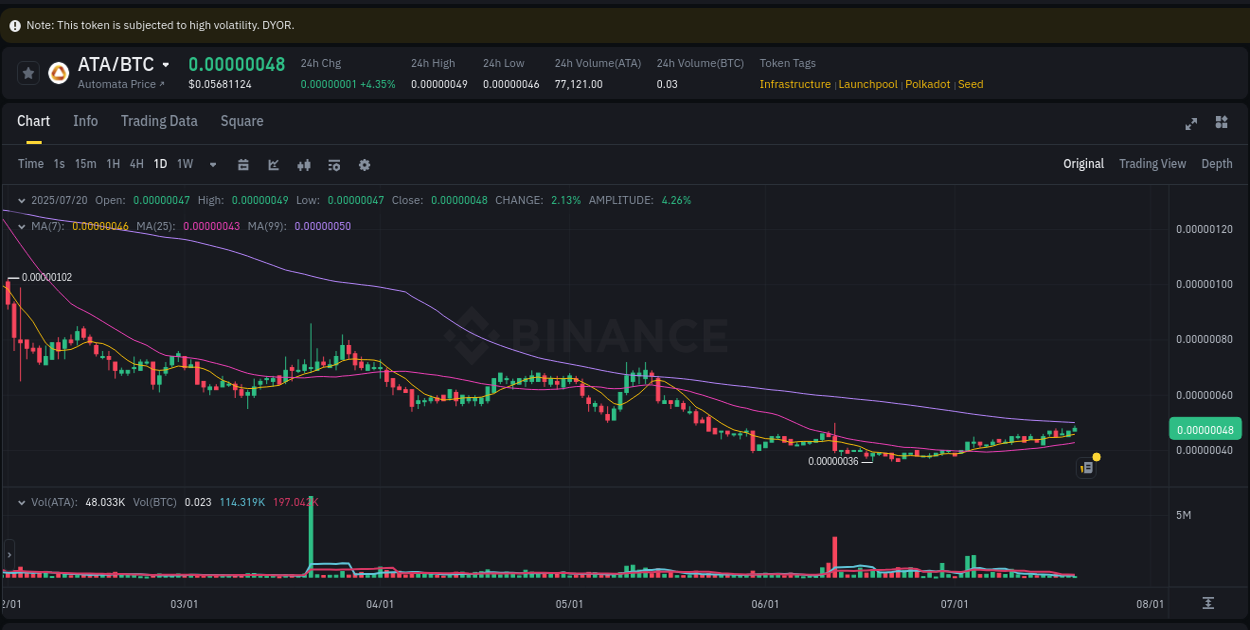Click the favorite star for ATA/BTC
The image size is (1250, 630).
click(27, 73)
